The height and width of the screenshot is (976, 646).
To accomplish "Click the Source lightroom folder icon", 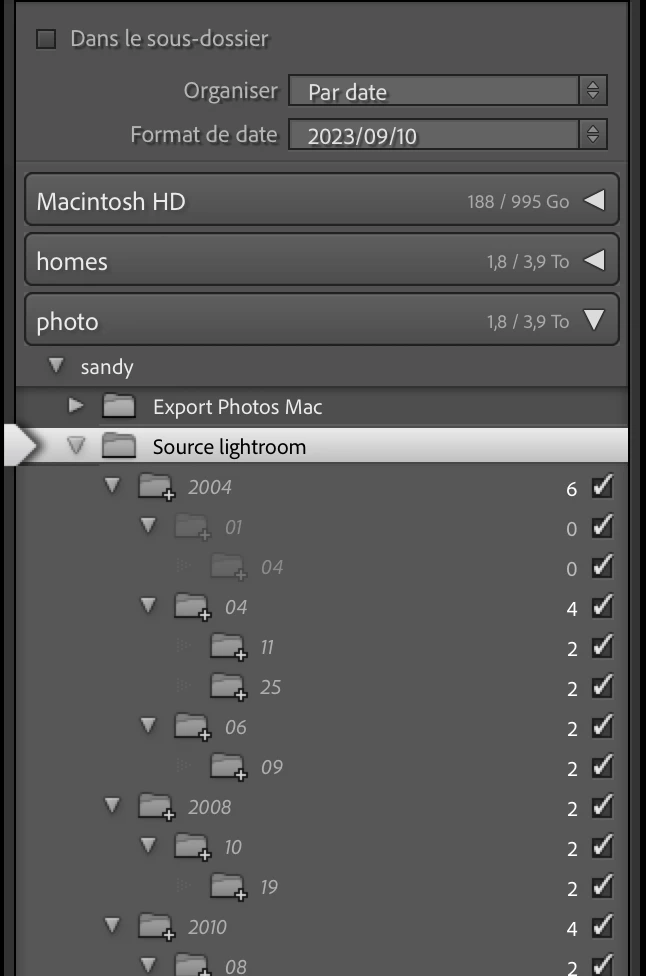I will pyautogui.click(x=118, y=446).
